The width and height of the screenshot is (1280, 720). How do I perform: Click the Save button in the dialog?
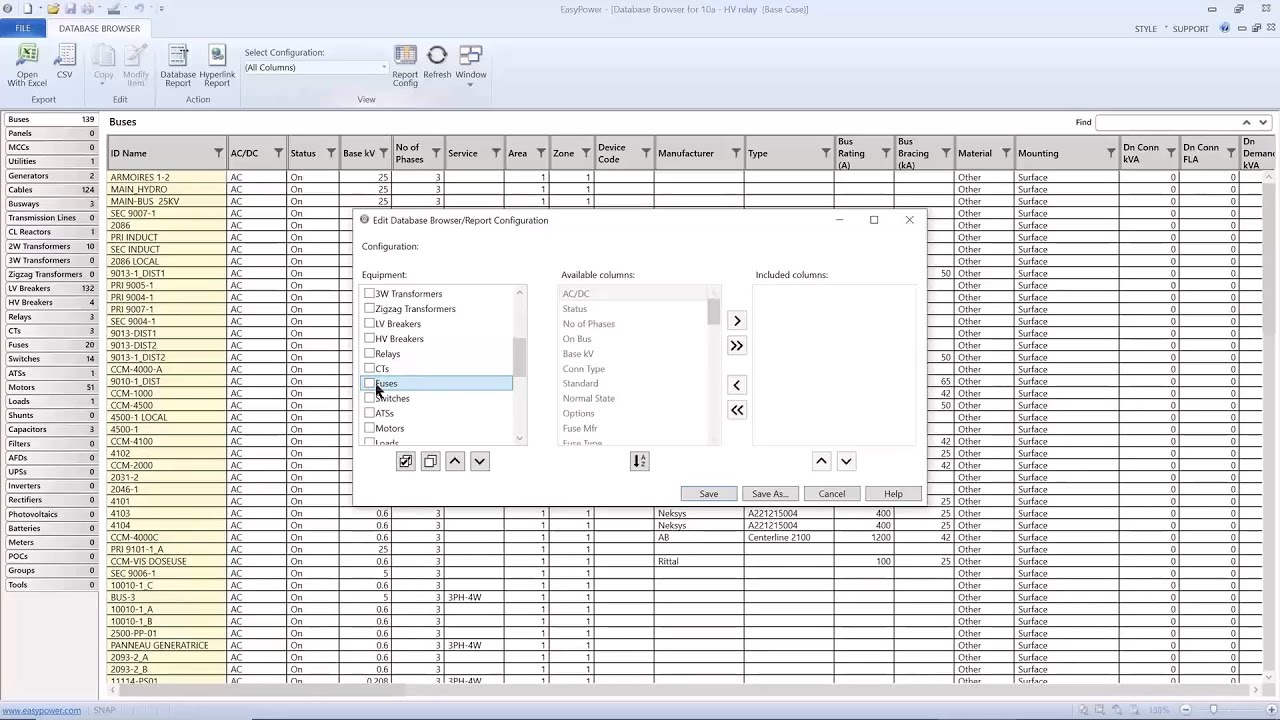point(709,493)
